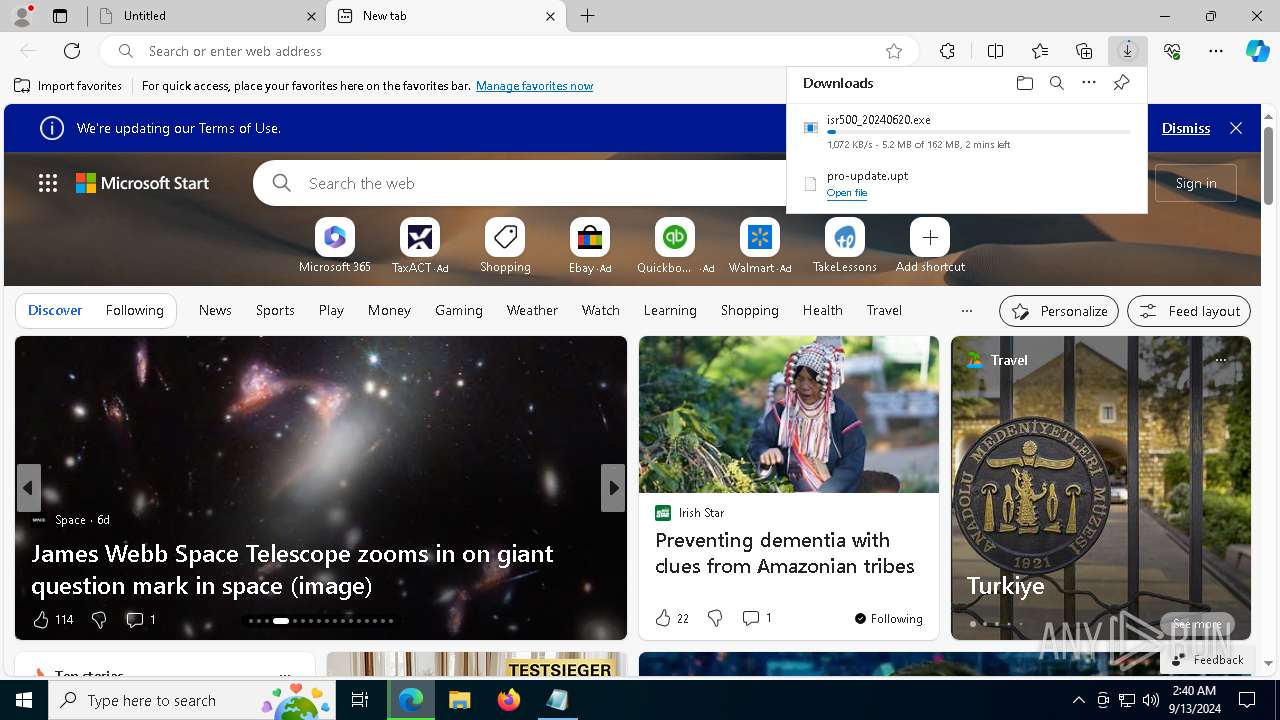This screenshot has width=1280, height=720.
Task: Add this page to favorites star
Action: 894,51
